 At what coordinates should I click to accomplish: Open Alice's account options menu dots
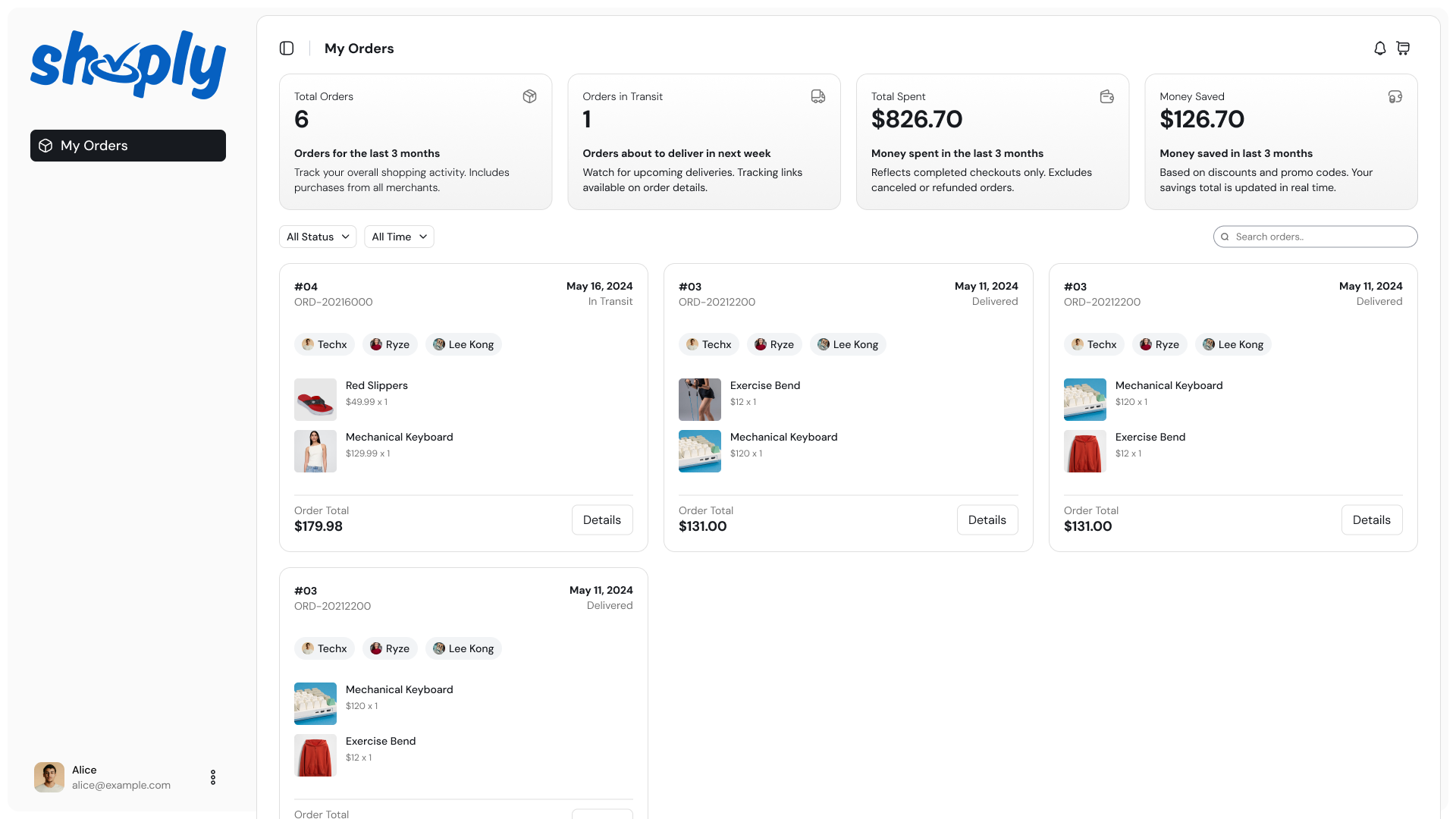tap(213, 777)
